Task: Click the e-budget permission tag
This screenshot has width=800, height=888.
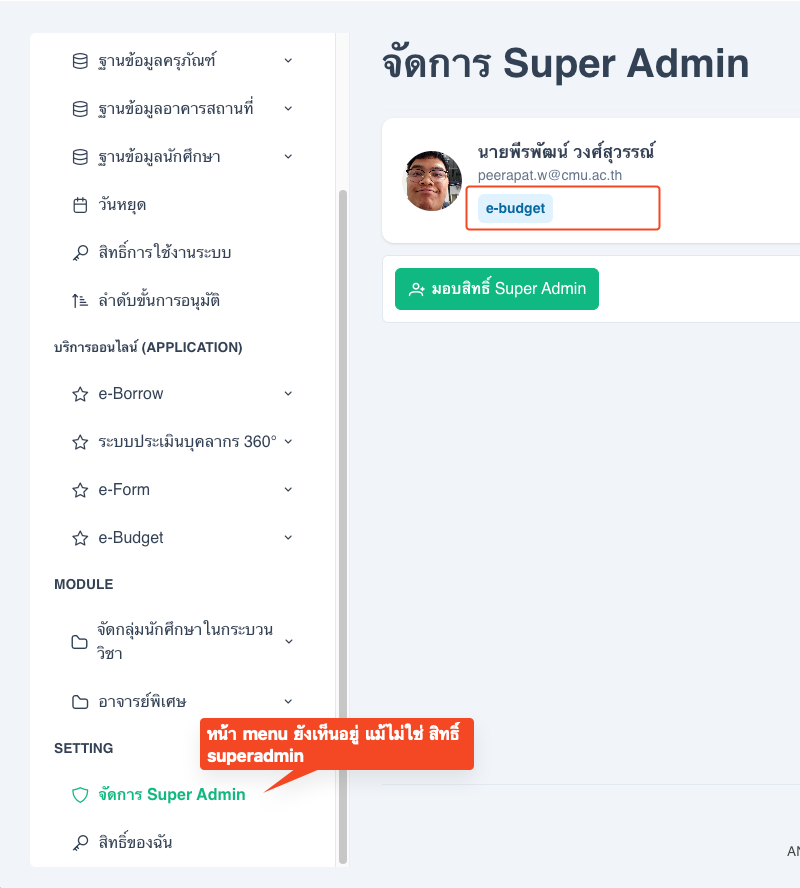Action: (516, 209)
